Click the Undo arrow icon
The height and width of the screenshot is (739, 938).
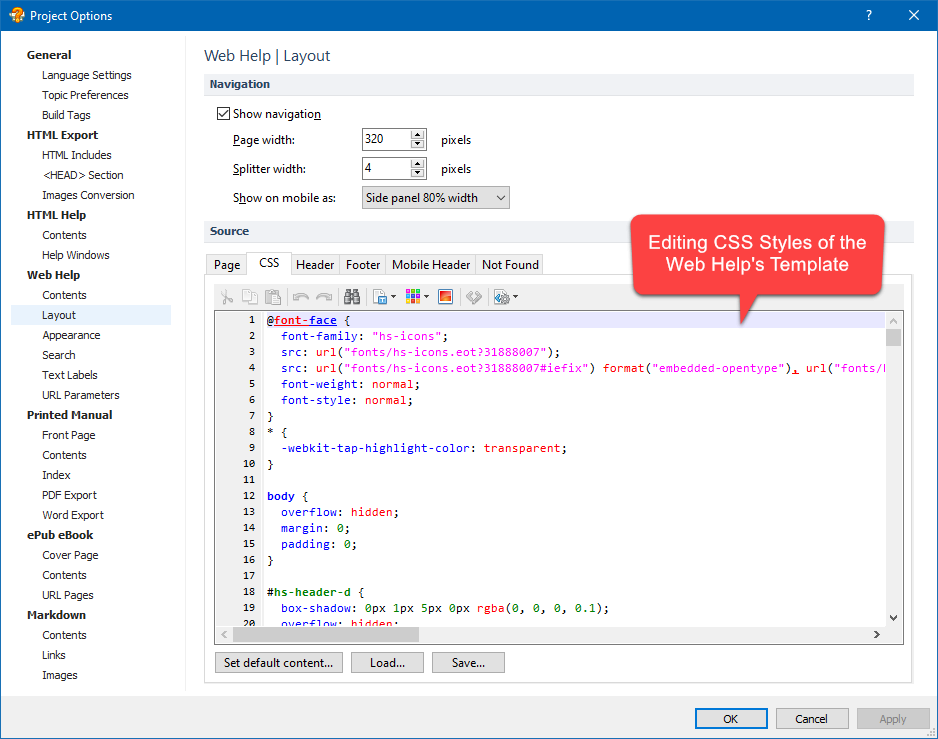click(301, 297)
